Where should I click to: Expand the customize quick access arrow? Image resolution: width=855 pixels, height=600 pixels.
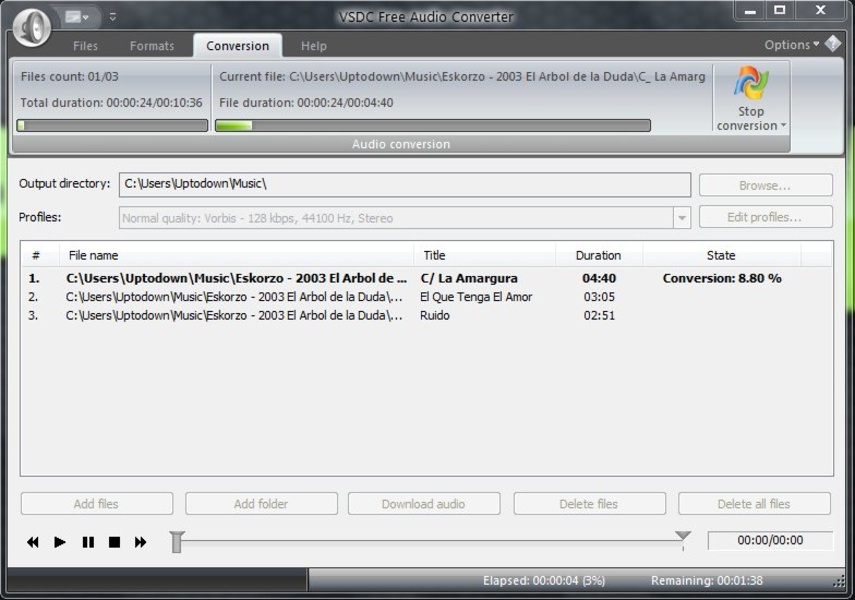coord(112,17)
